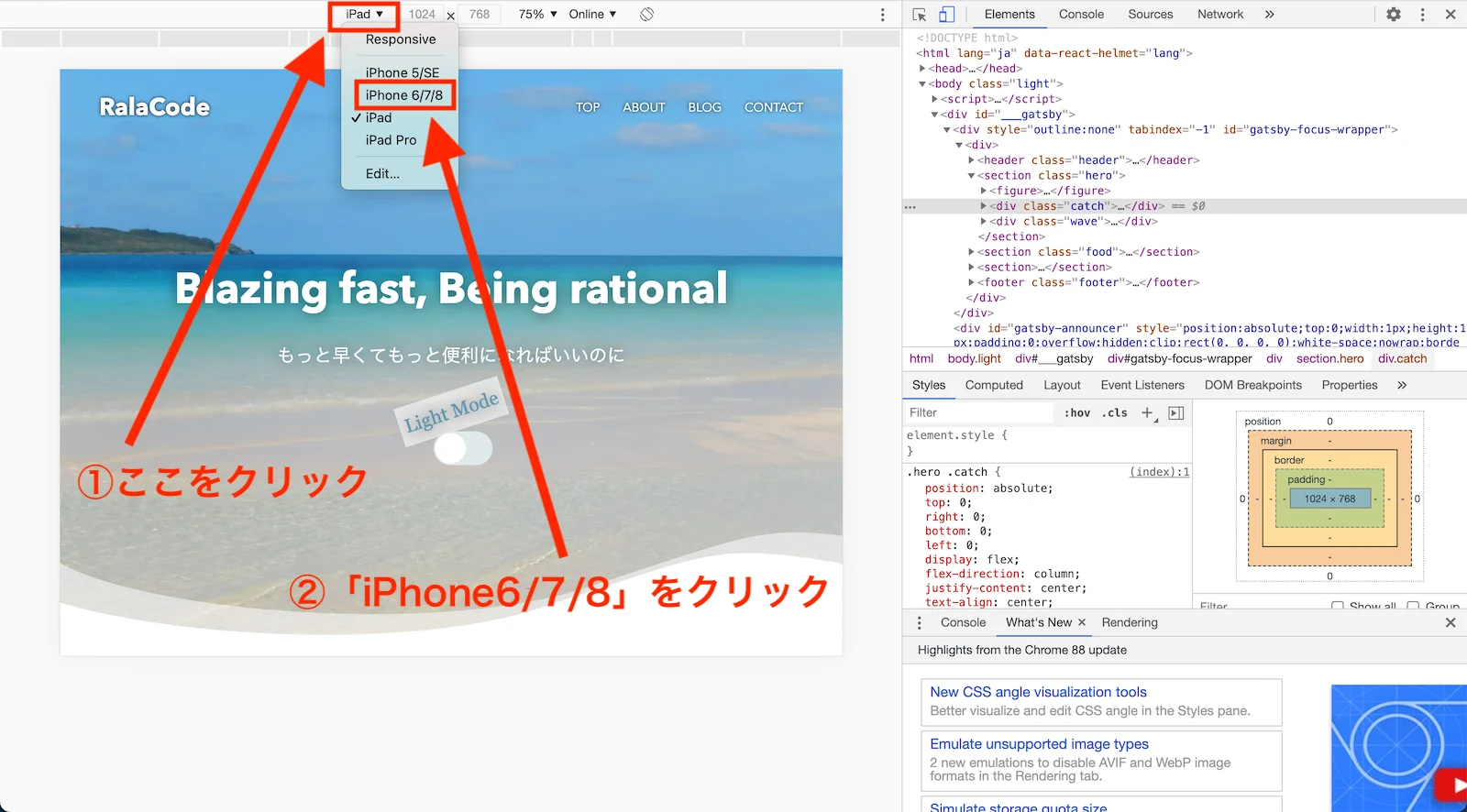1467x812 pixels.
Task: Open the DOM Breakpoints tab
Action: click(1252, 385)
